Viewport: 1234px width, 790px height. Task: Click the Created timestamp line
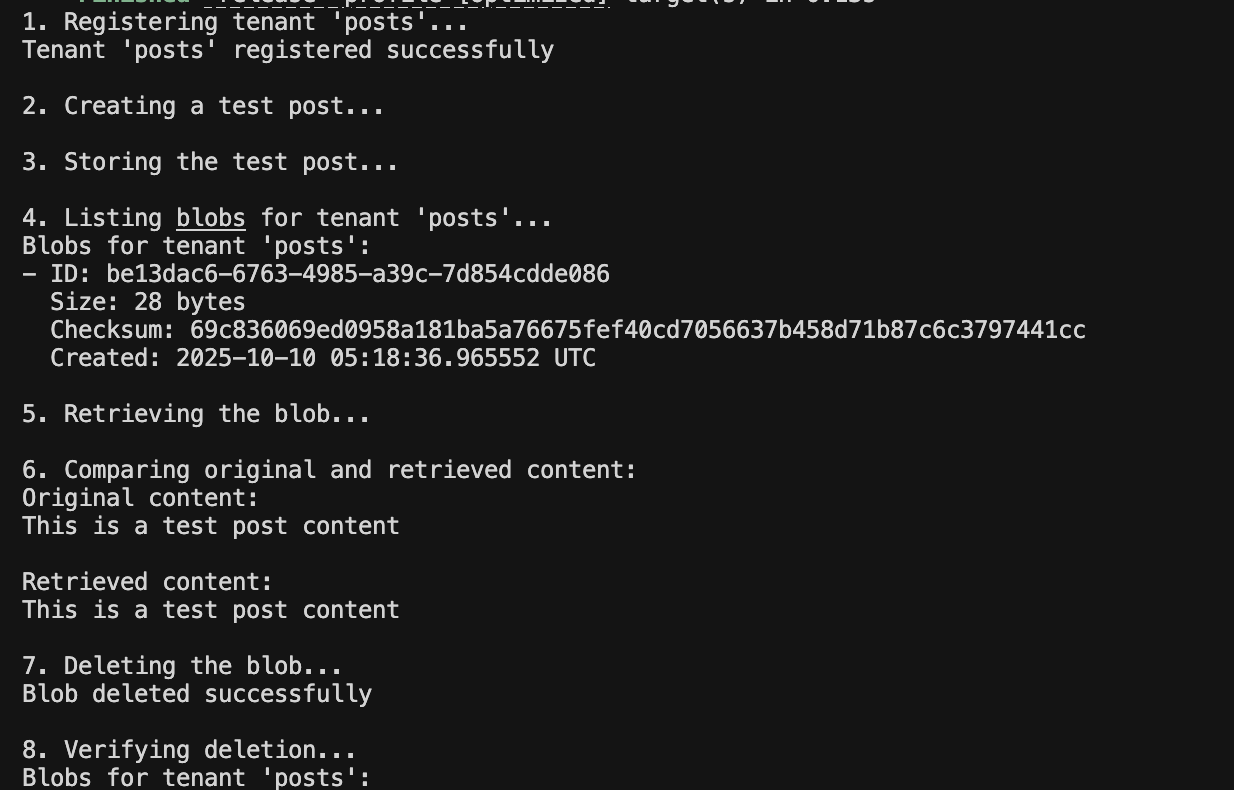(322, 358)
